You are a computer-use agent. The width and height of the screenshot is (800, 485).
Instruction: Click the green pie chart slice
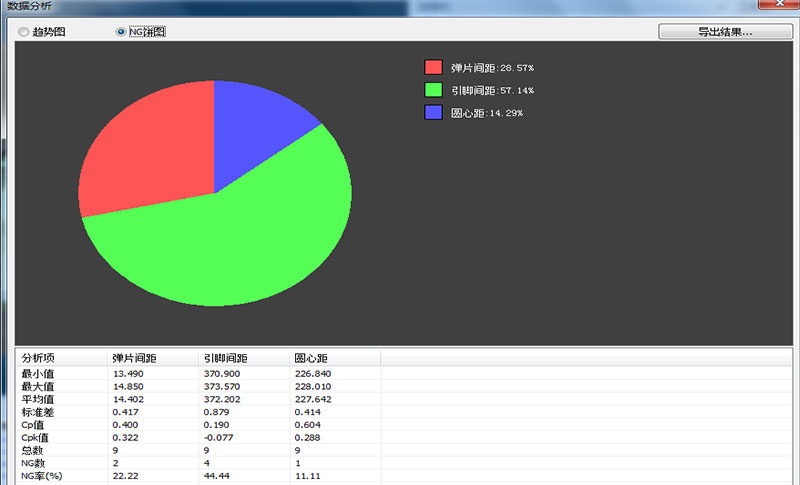coord(230,240)
